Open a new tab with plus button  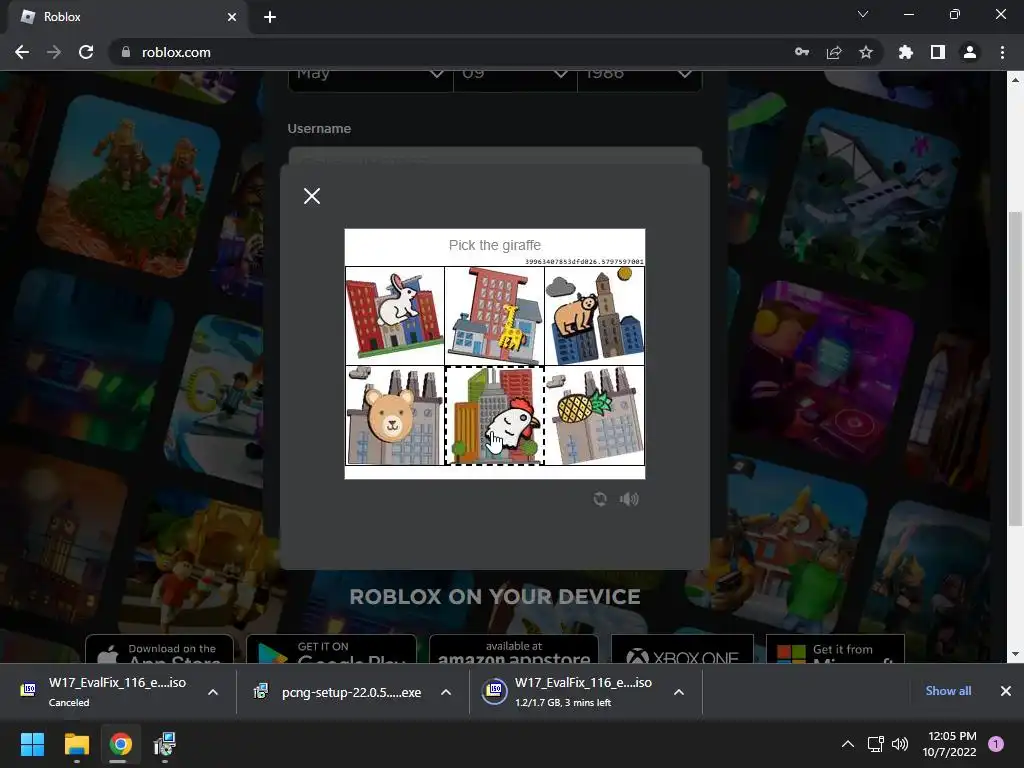(x=270, y=17)
